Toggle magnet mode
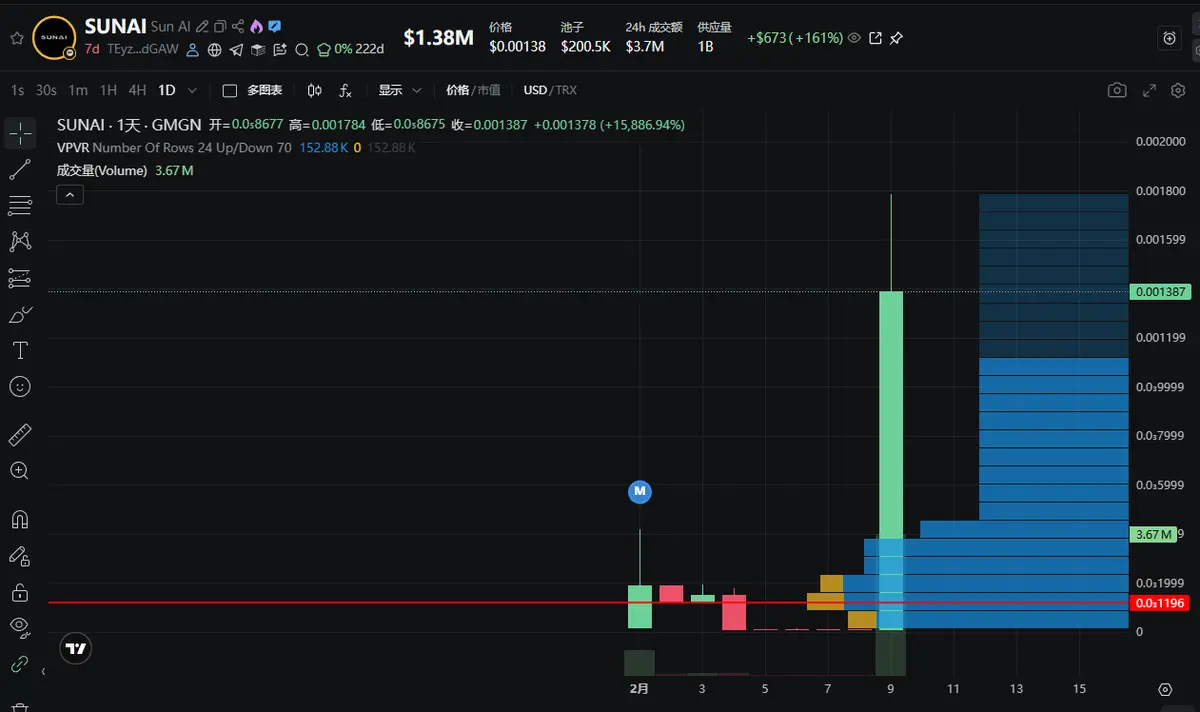1200x712 pixels. (x=20, y=519)
